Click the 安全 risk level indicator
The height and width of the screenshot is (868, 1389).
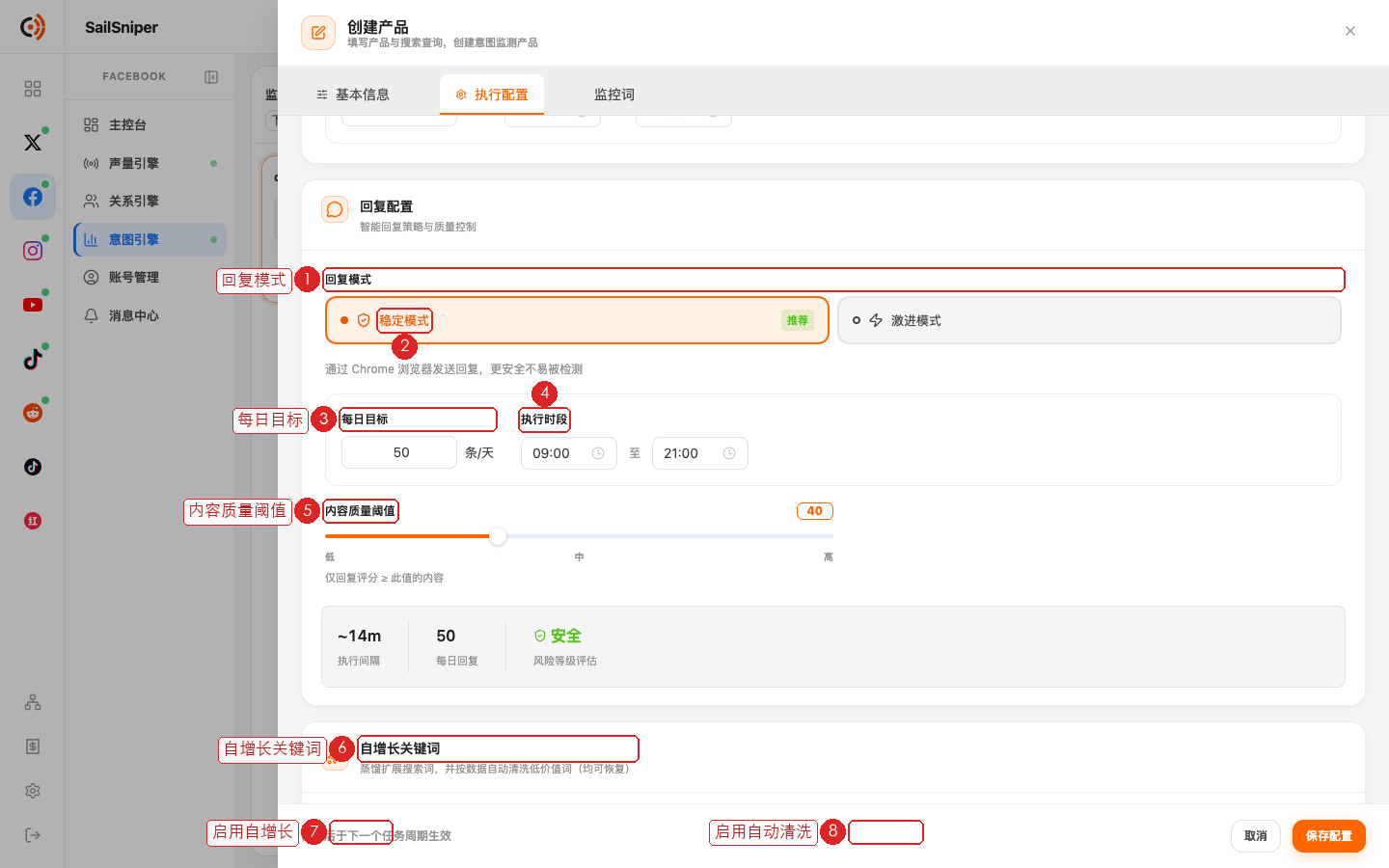pos(558,636)
